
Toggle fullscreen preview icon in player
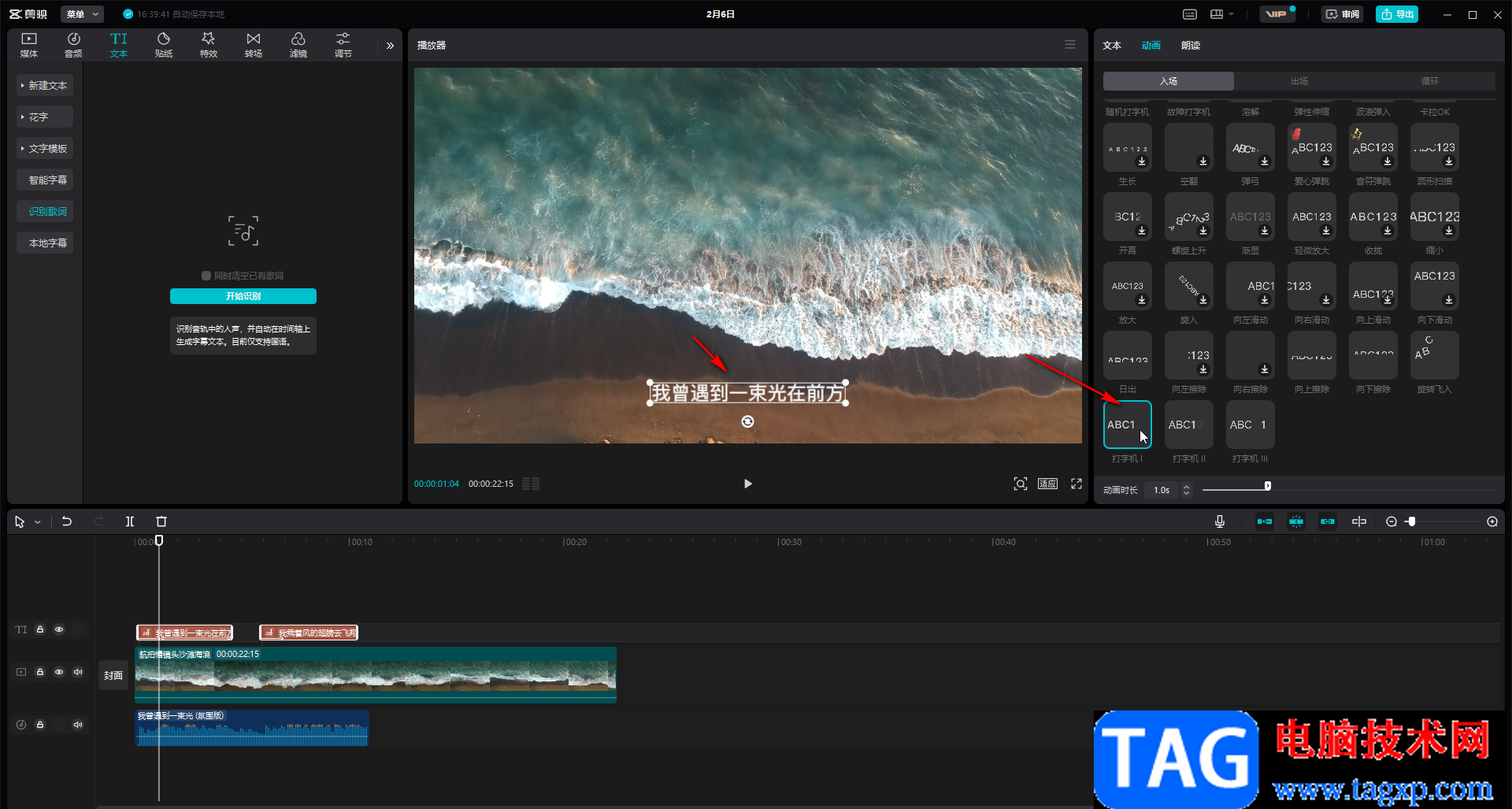tap(1077, 484)
